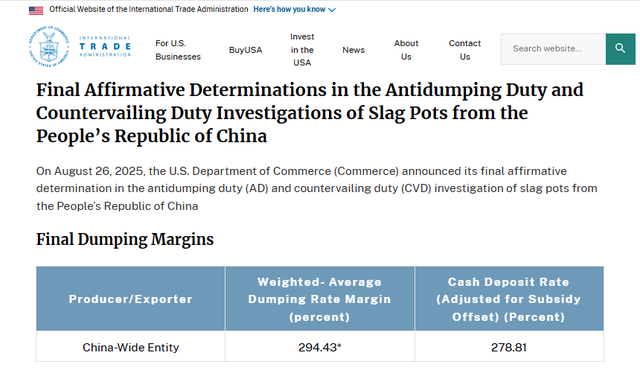
Task: Click the Department of Commerce seal logo
Action: point(49,47)
